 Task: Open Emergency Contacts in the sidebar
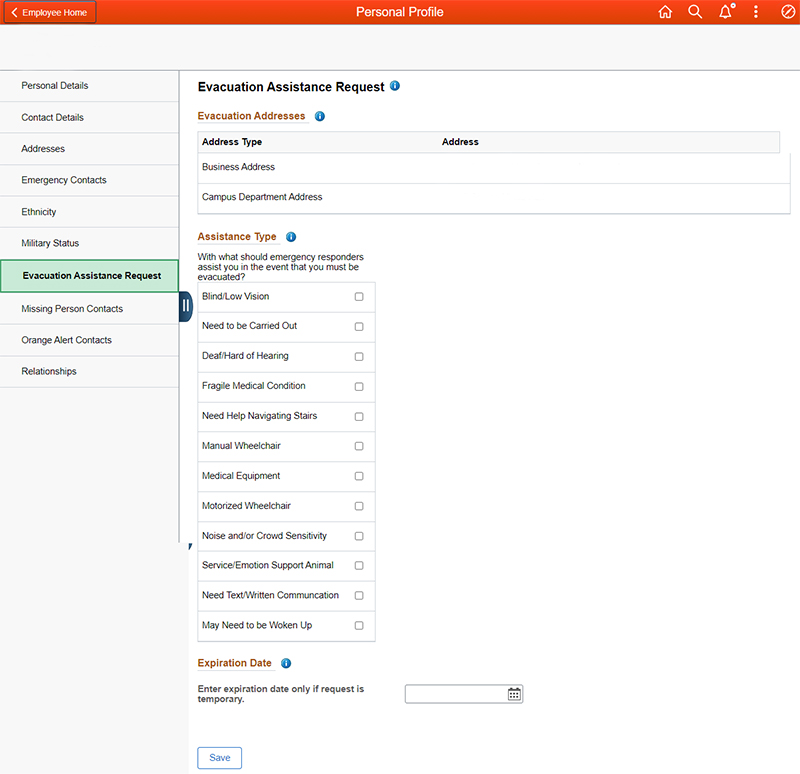point(64,180)
